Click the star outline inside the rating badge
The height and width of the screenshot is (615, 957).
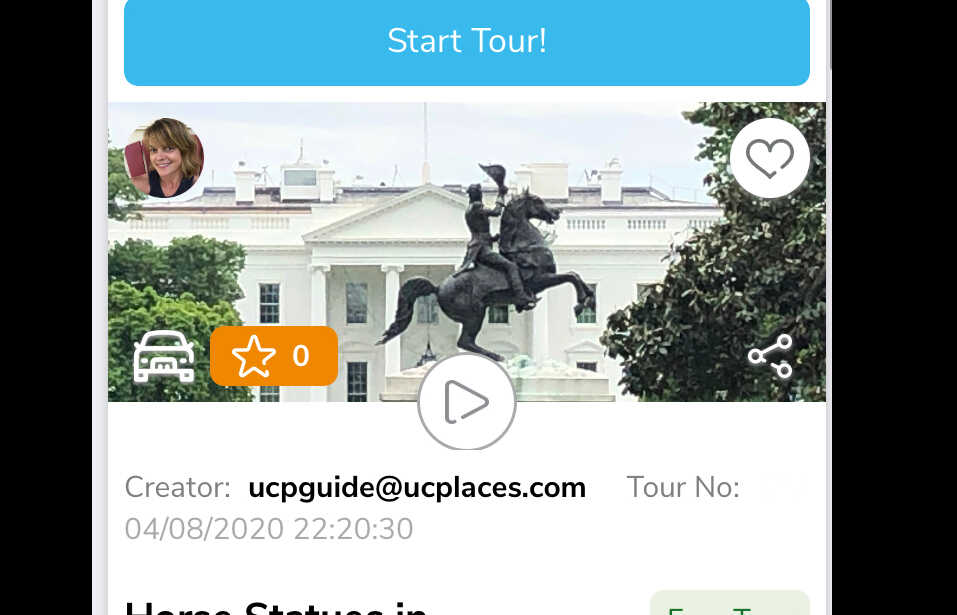[253, 356]
